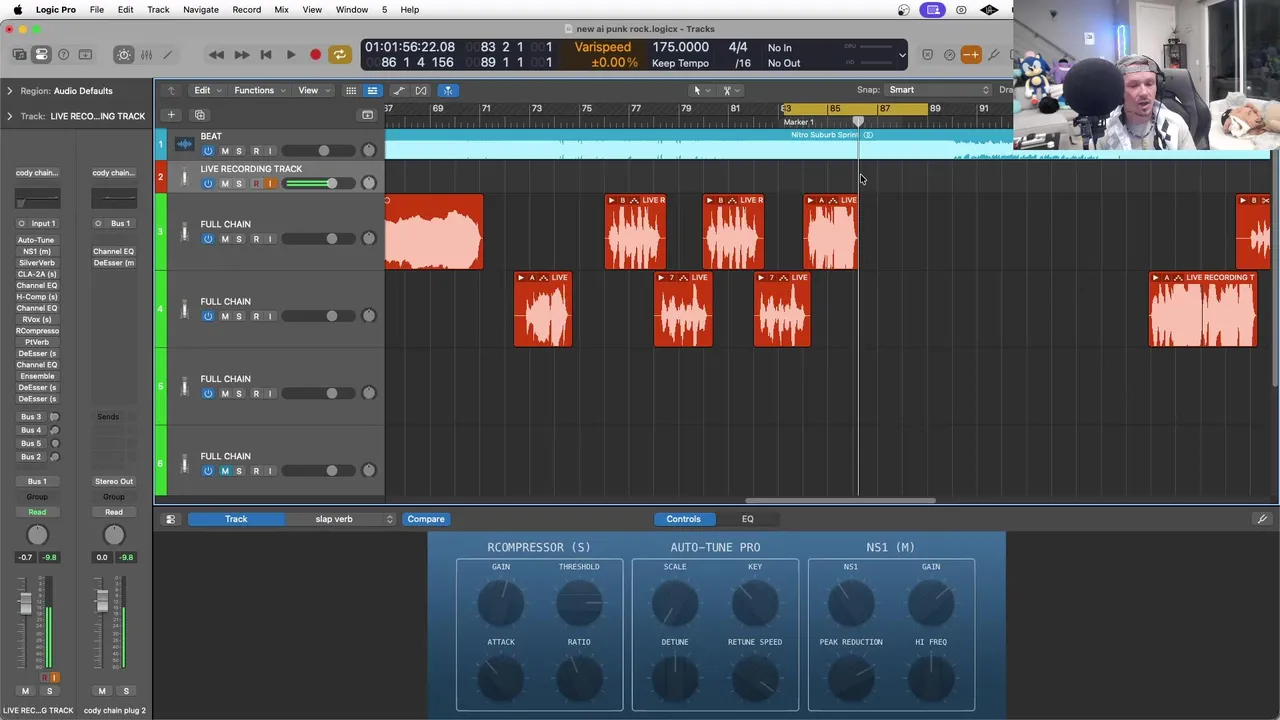Viewport: 1280px width, 720px height.
Task: Click the Fast Forward transport button
Action: click(x=241, y=55)
